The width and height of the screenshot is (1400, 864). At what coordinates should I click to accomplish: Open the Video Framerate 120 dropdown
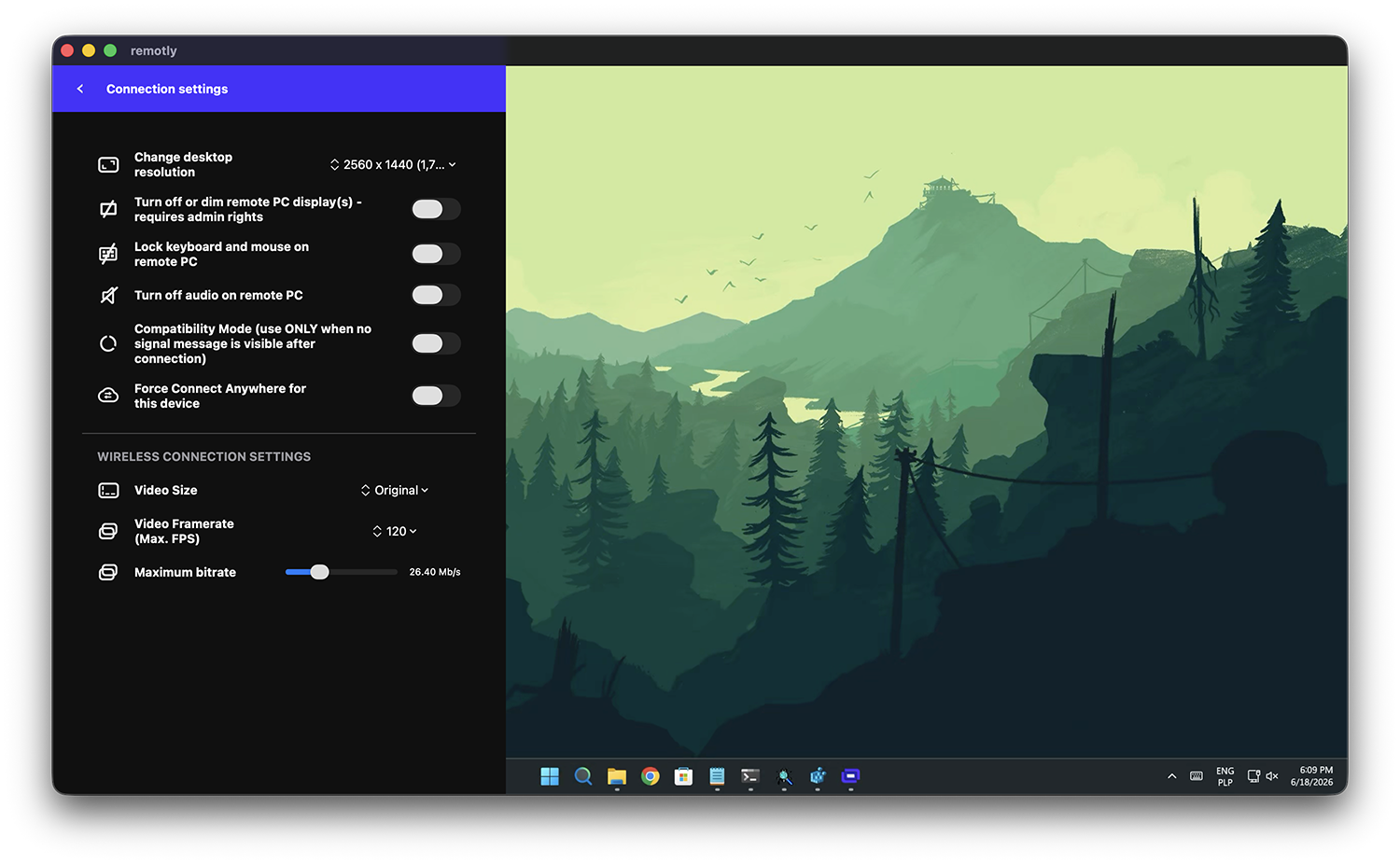pos(395,531)
